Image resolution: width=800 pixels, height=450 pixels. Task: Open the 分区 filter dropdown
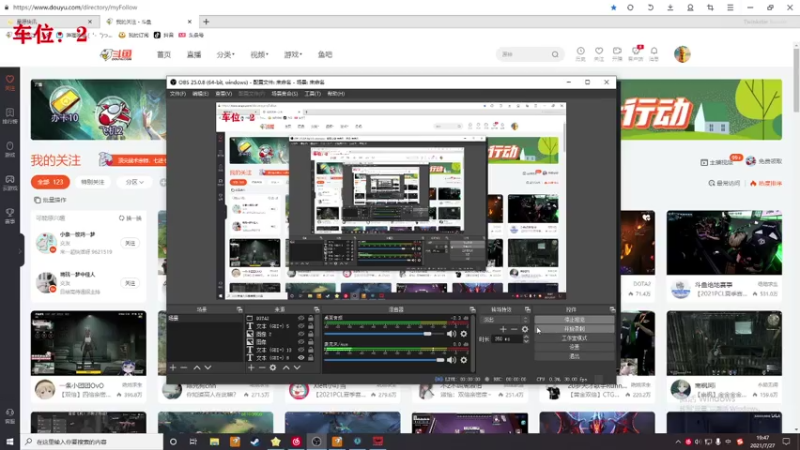[x=134, y=182]
